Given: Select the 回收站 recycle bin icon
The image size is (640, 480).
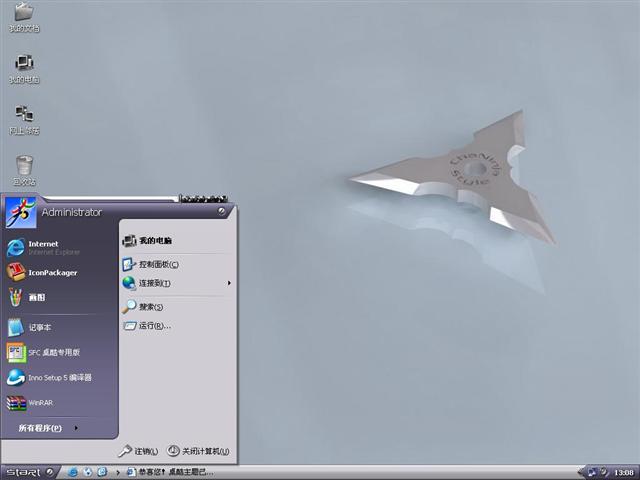Looking at the screenshot, I should click(x=24, y=171).
